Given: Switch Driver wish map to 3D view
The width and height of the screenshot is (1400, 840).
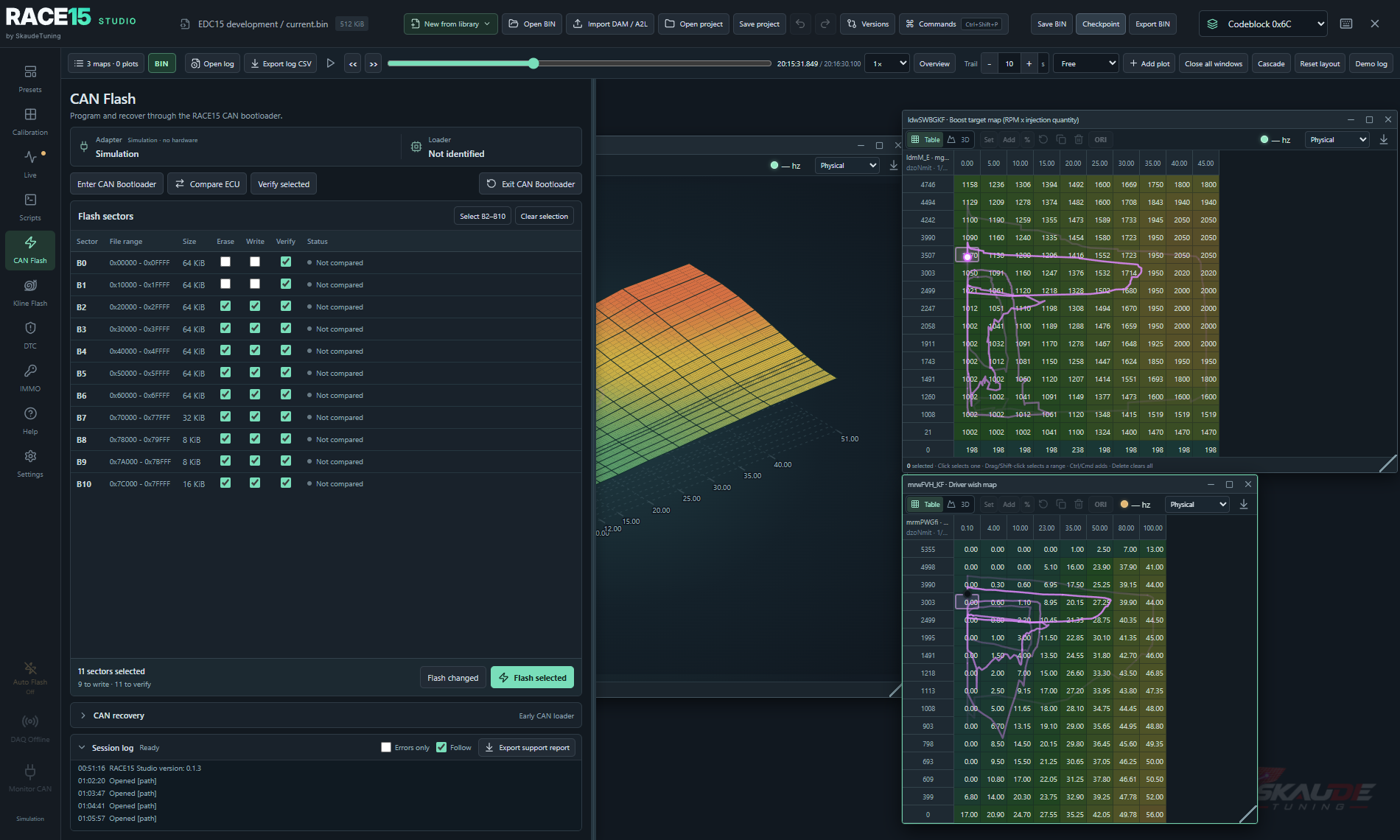Looking at the screenshot, I should click(959, 504).
